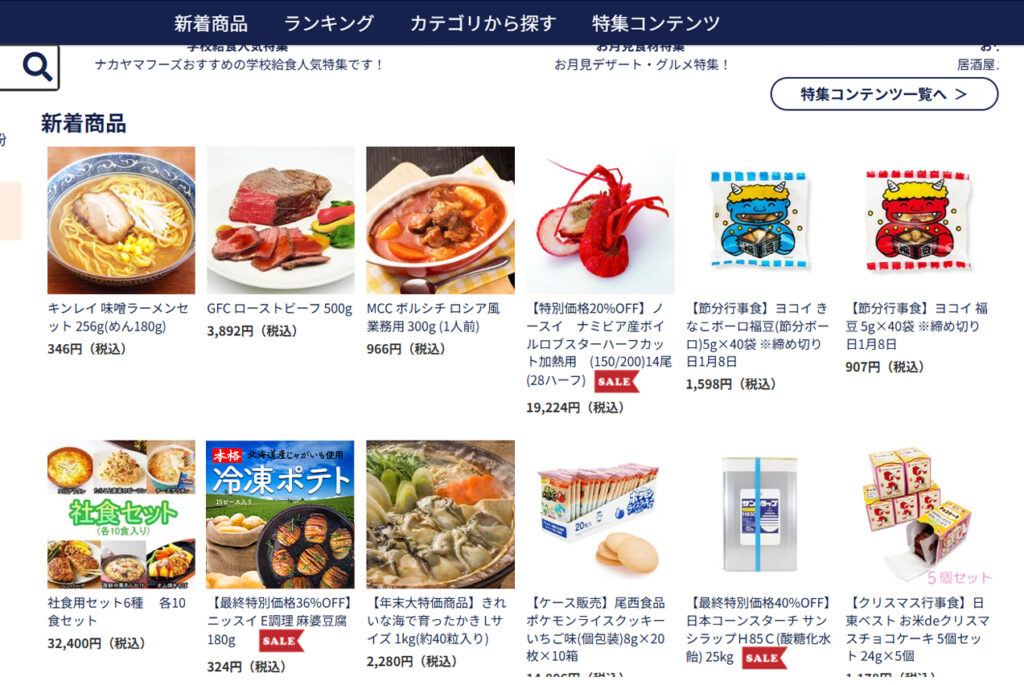Image resolution: width=1024 pixels, height=685 pixels.
Task: Click the 社食セット product image
Action: tap(121, 515)
